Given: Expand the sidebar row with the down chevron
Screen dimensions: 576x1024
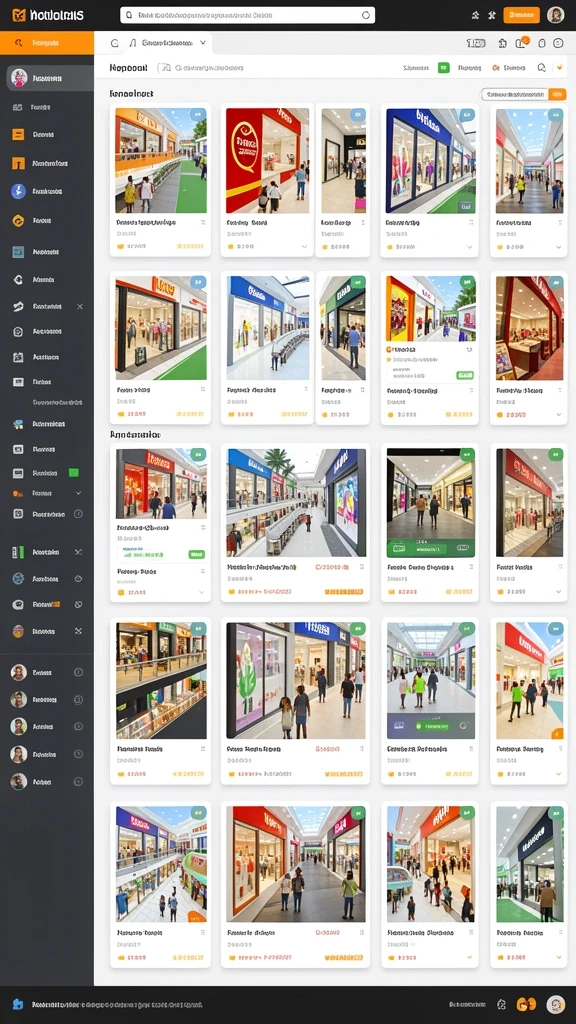Looking at the screenshot, I should [x=47, y=493].
